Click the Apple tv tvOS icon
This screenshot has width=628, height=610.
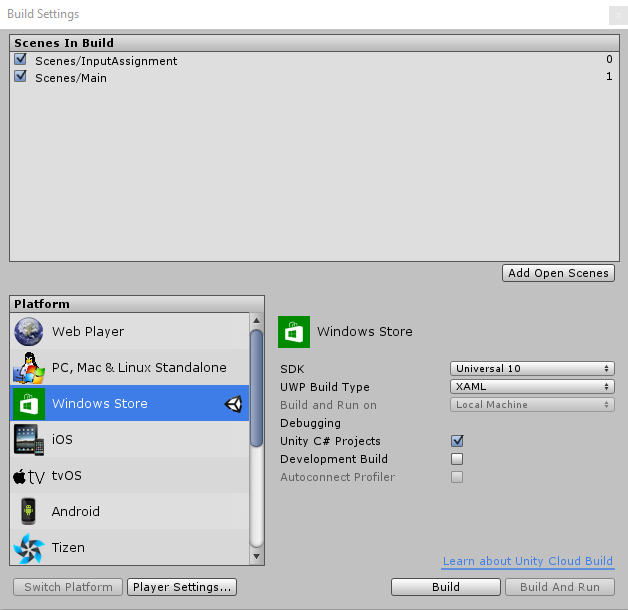point(28,476)
